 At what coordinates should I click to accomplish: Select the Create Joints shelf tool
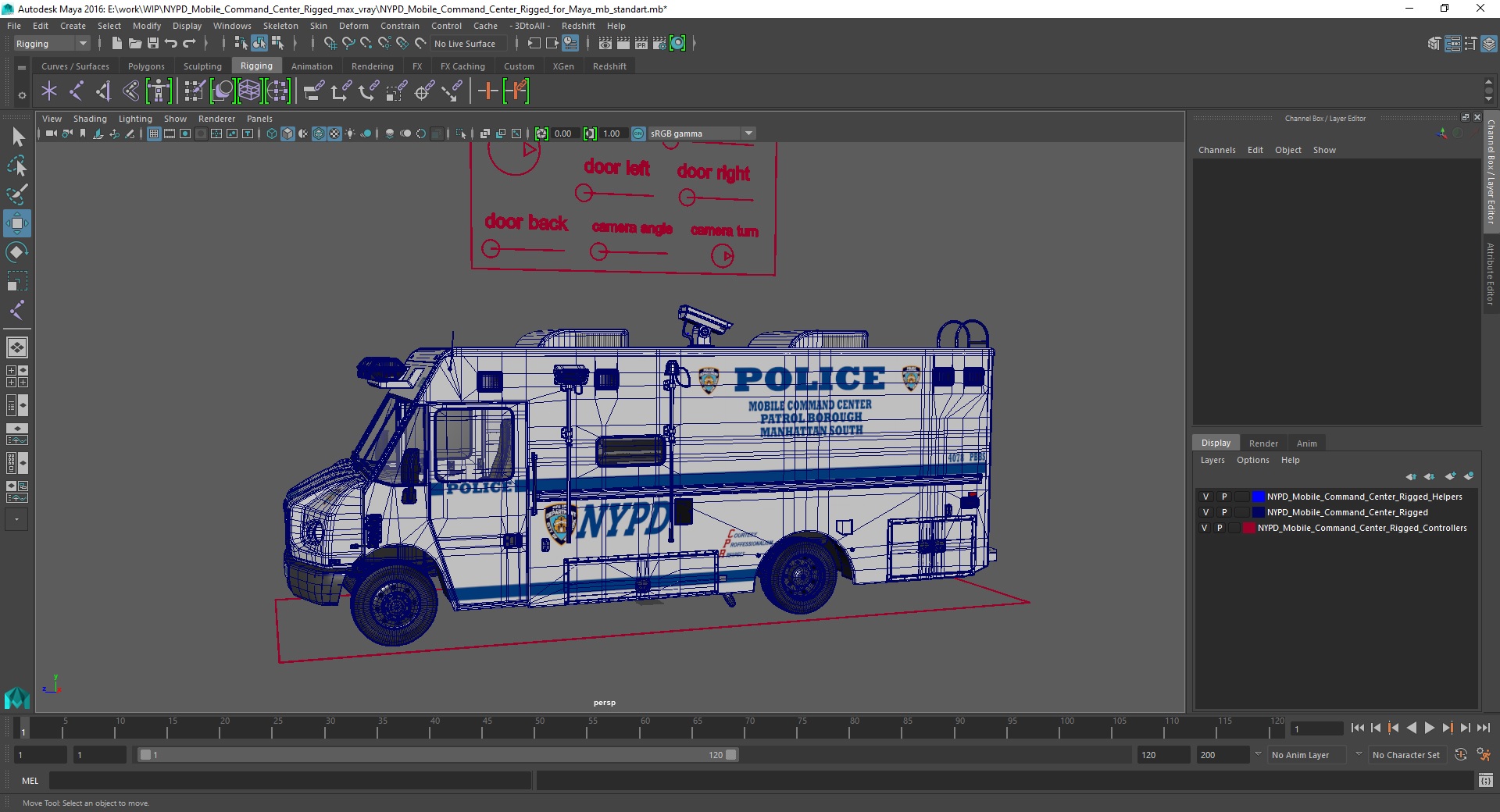(77, 91)
